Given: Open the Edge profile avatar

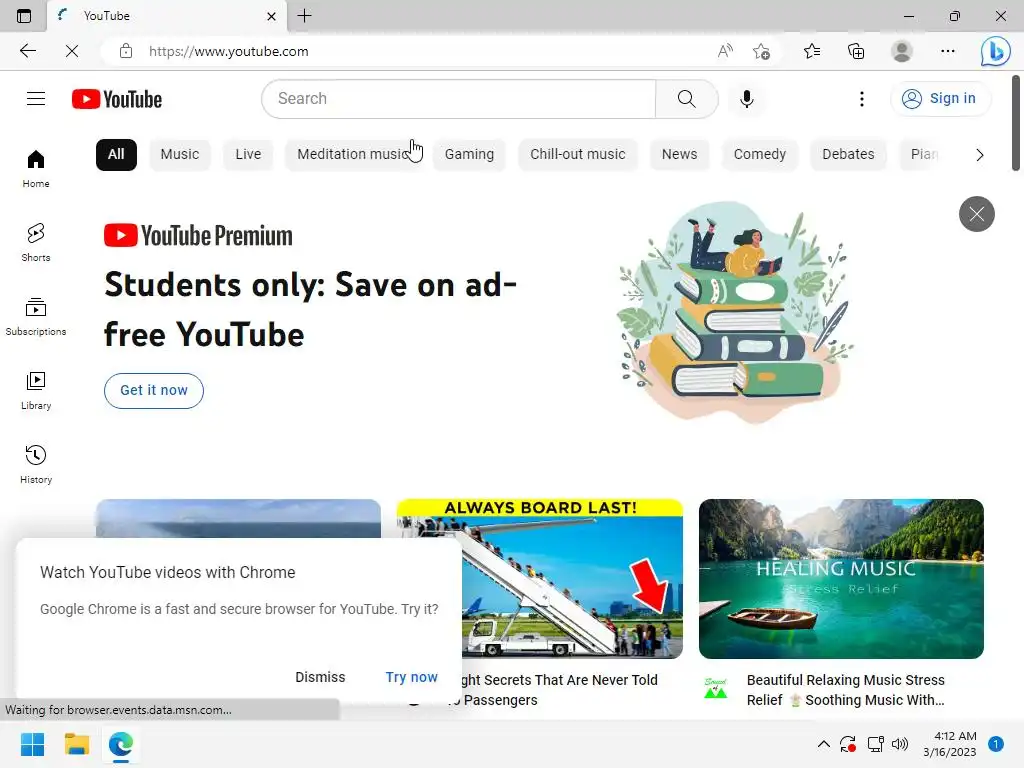Looking at the screenshot, I should [x=901, y=51].
